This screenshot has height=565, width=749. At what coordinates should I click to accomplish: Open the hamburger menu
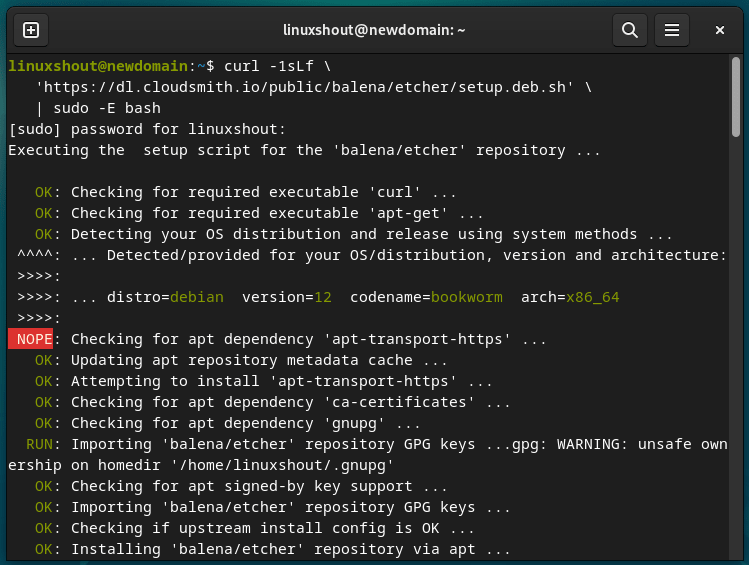[672, 31]
